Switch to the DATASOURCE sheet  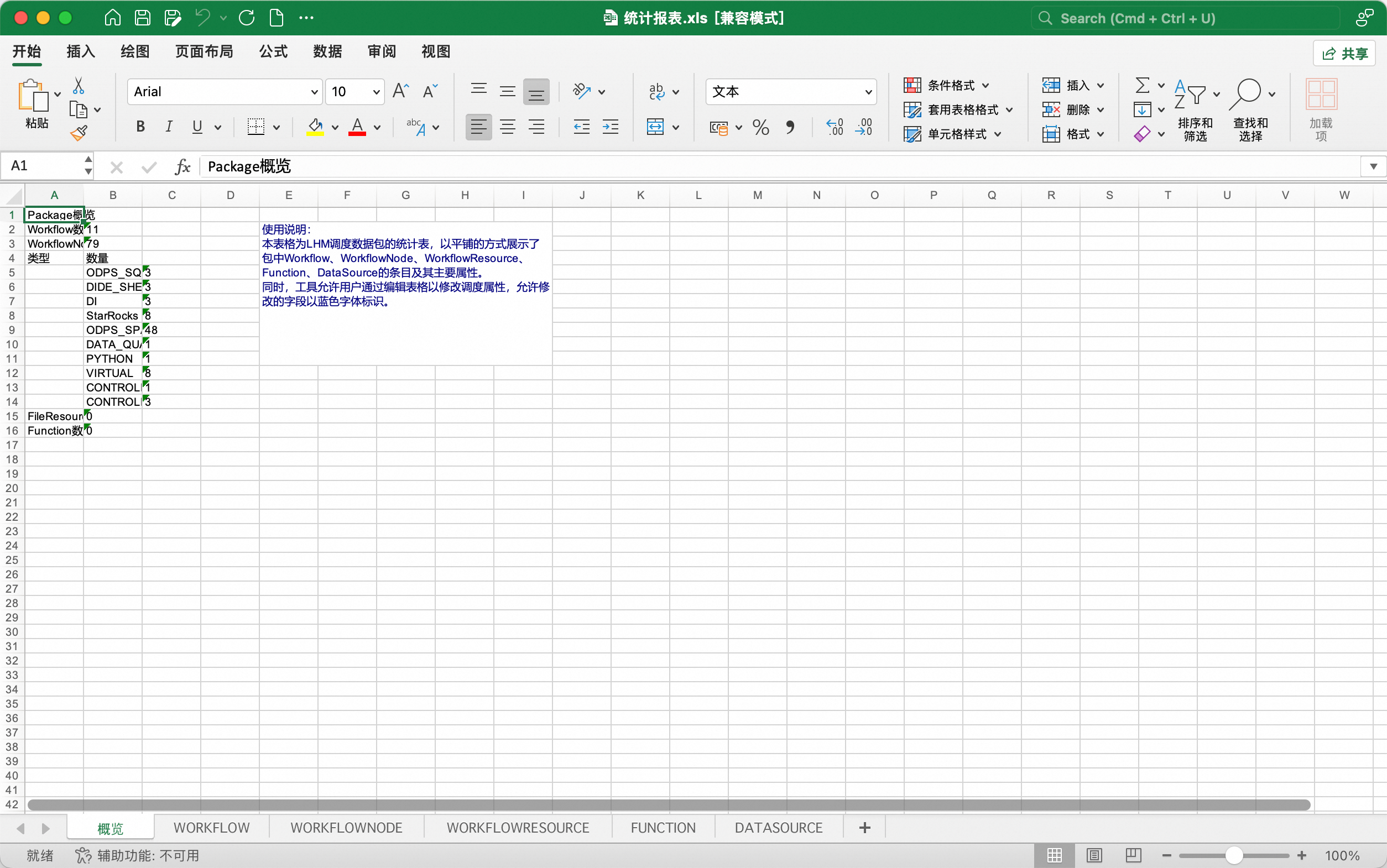tap(779, 828)
